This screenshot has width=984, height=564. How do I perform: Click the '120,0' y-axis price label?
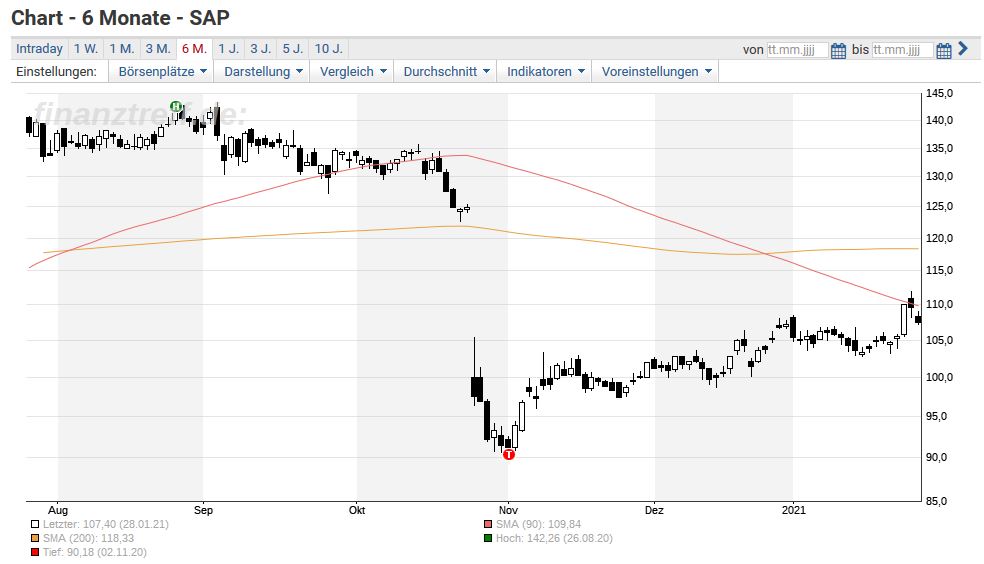(939, 238)
